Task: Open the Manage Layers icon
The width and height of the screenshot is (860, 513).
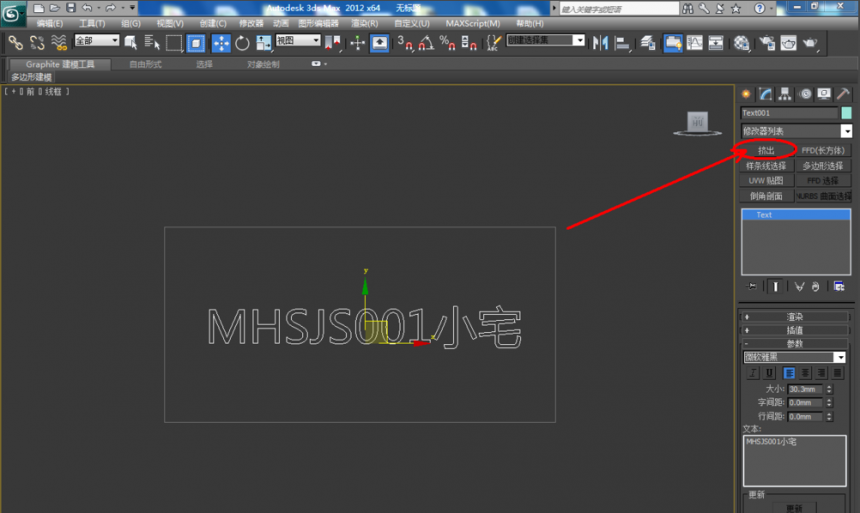Action: pos(648,43)
